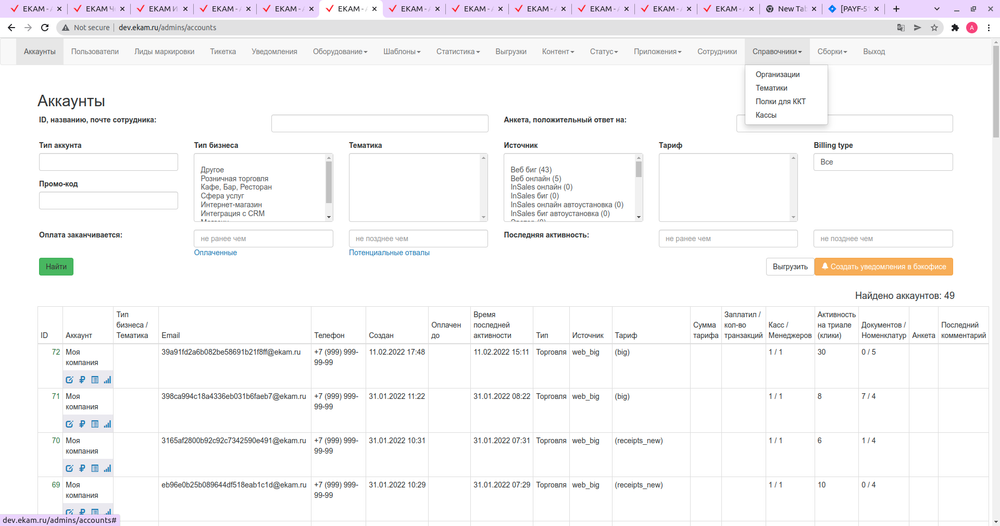Bookmark this page with the star icon
Screen dimensions: 1000x526
point(934,28)
